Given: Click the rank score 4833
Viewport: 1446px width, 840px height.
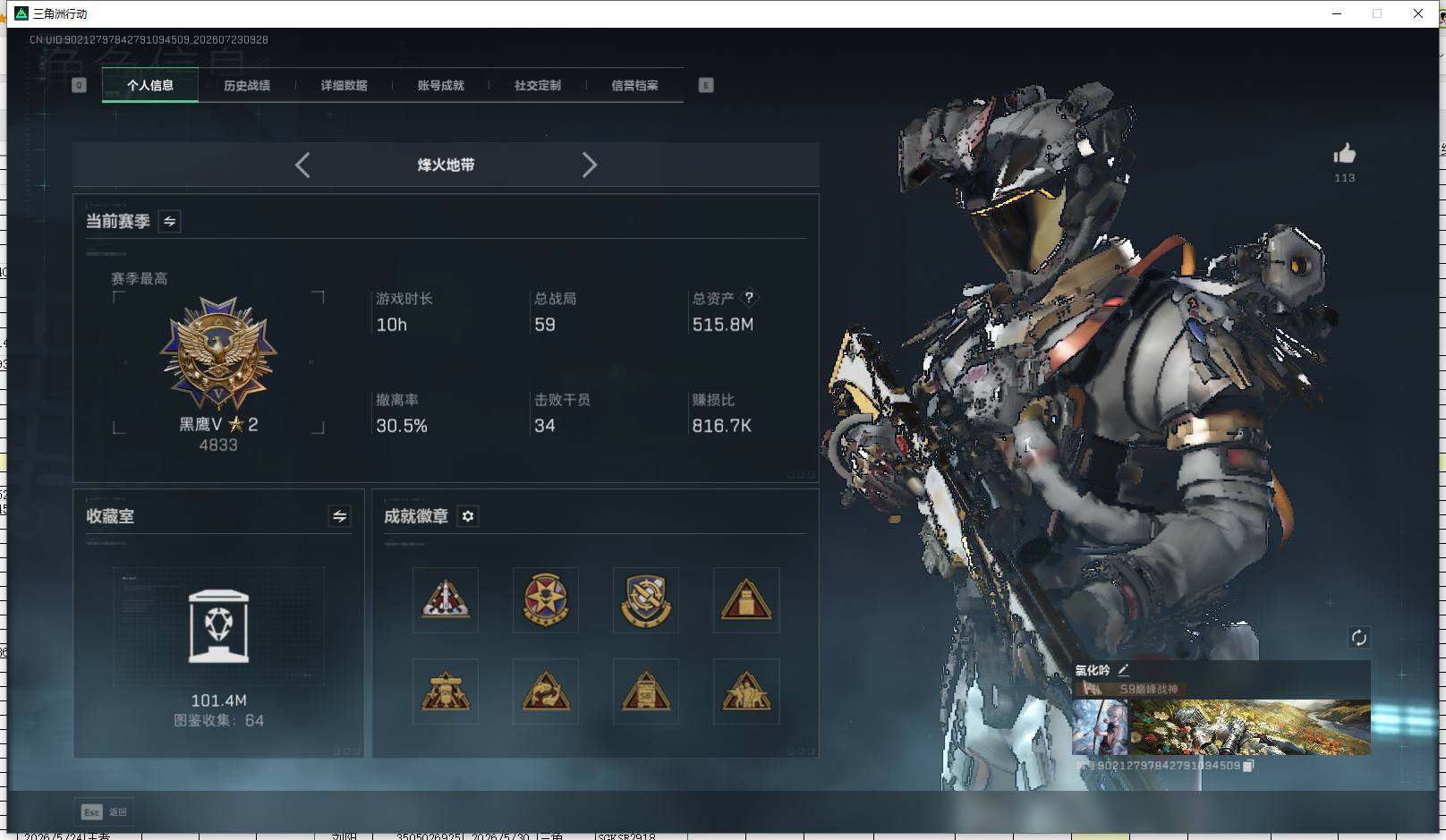Looking at the screenshot, I should click(x=218, y=445).
